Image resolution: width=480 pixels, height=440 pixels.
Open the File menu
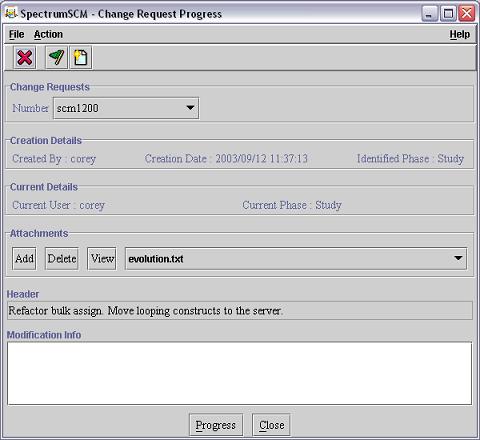click(16, 34)
